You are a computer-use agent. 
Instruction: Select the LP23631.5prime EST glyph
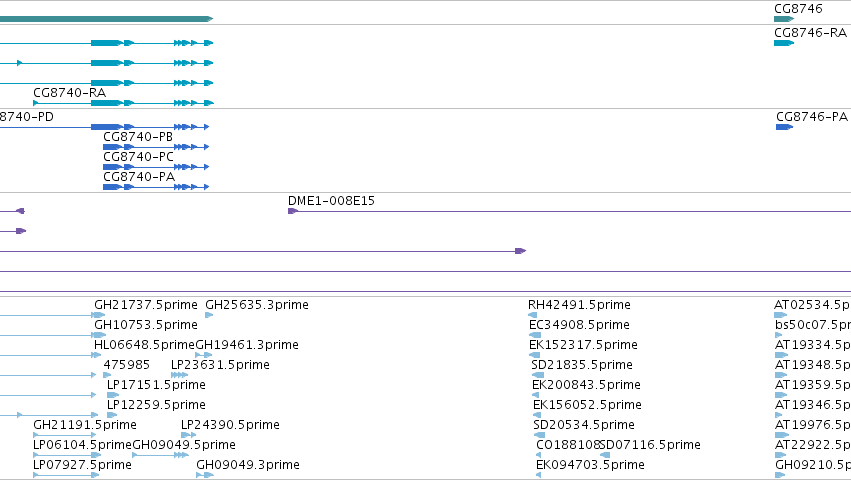(180, 375)
